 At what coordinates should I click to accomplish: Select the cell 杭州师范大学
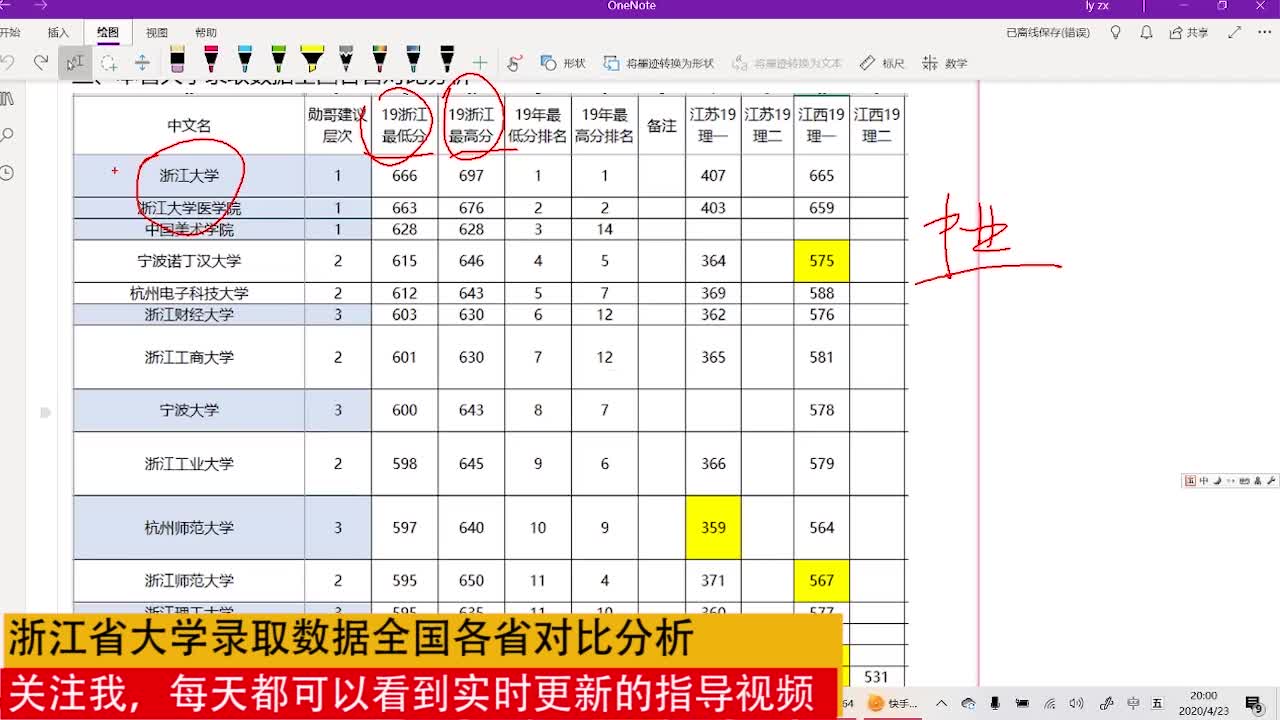189,527
